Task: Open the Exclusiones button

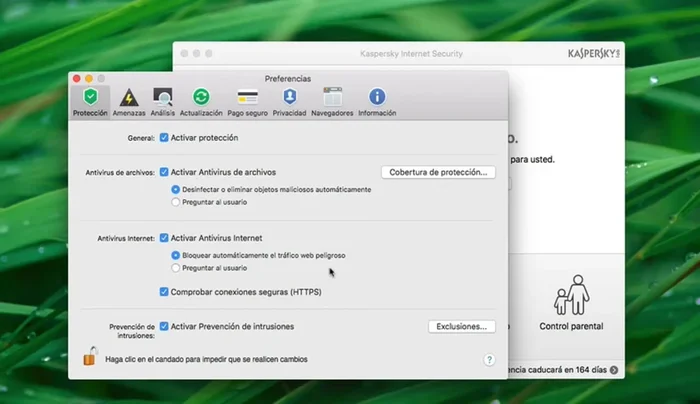Action: pos(461,326)
